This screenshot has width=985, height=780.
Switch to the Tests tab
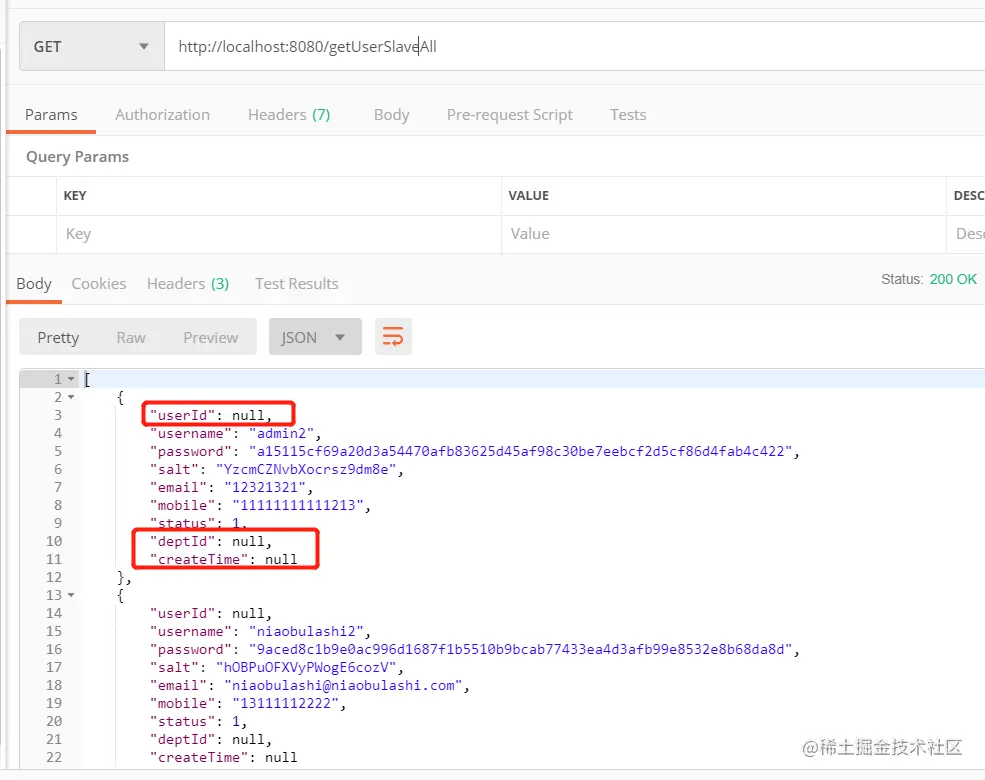(628, 115)
